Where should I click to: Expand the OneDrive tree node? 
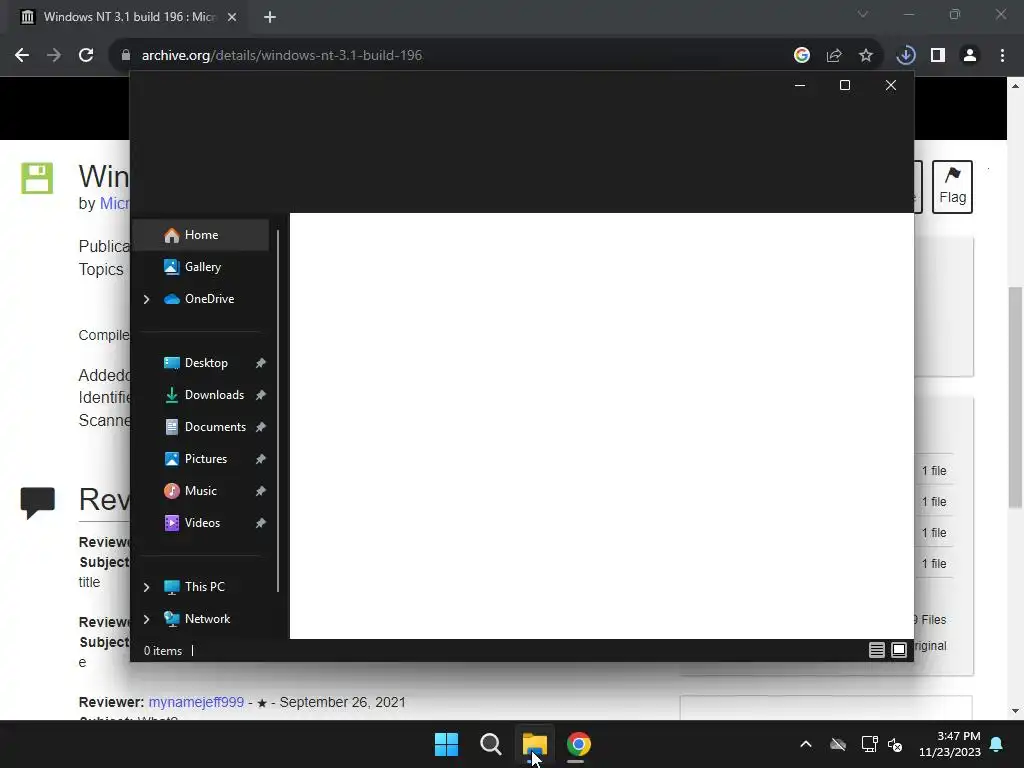[146, 299]
